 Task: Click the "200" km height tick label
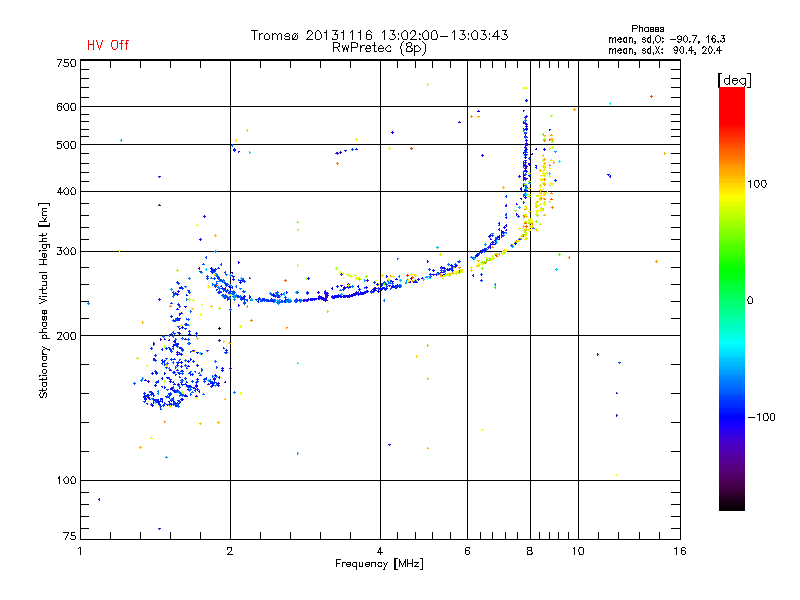coord(66,336)
